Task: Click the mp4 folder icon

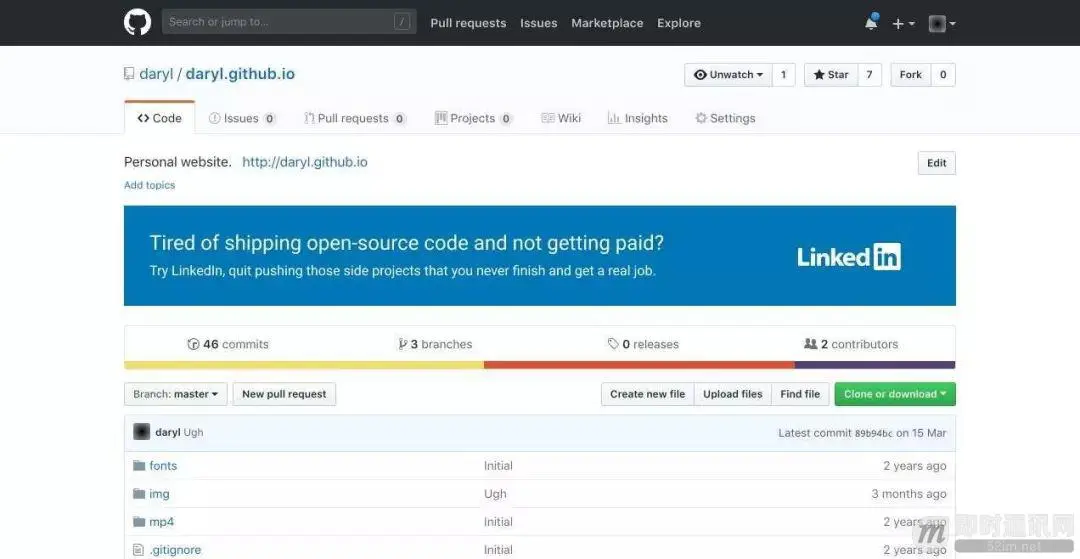Action: click(139, 522)
